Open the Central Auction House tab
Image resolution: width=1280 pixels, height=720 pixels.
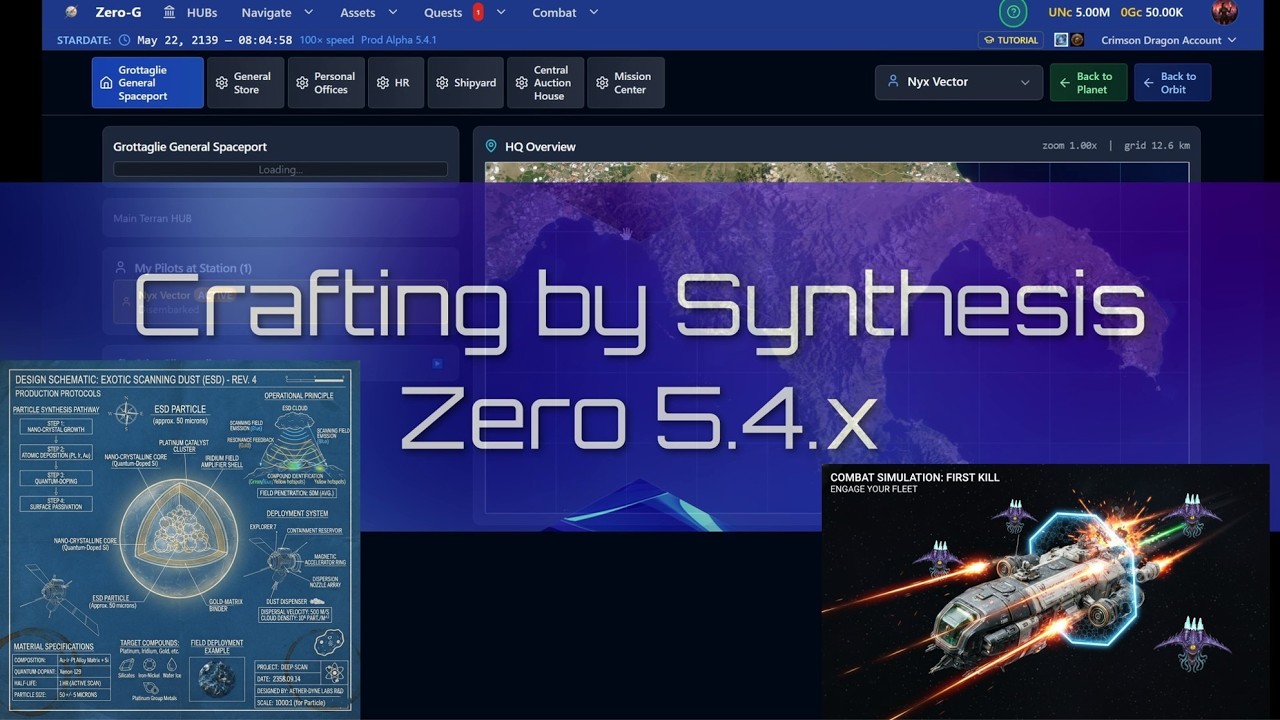coord(545,83)
